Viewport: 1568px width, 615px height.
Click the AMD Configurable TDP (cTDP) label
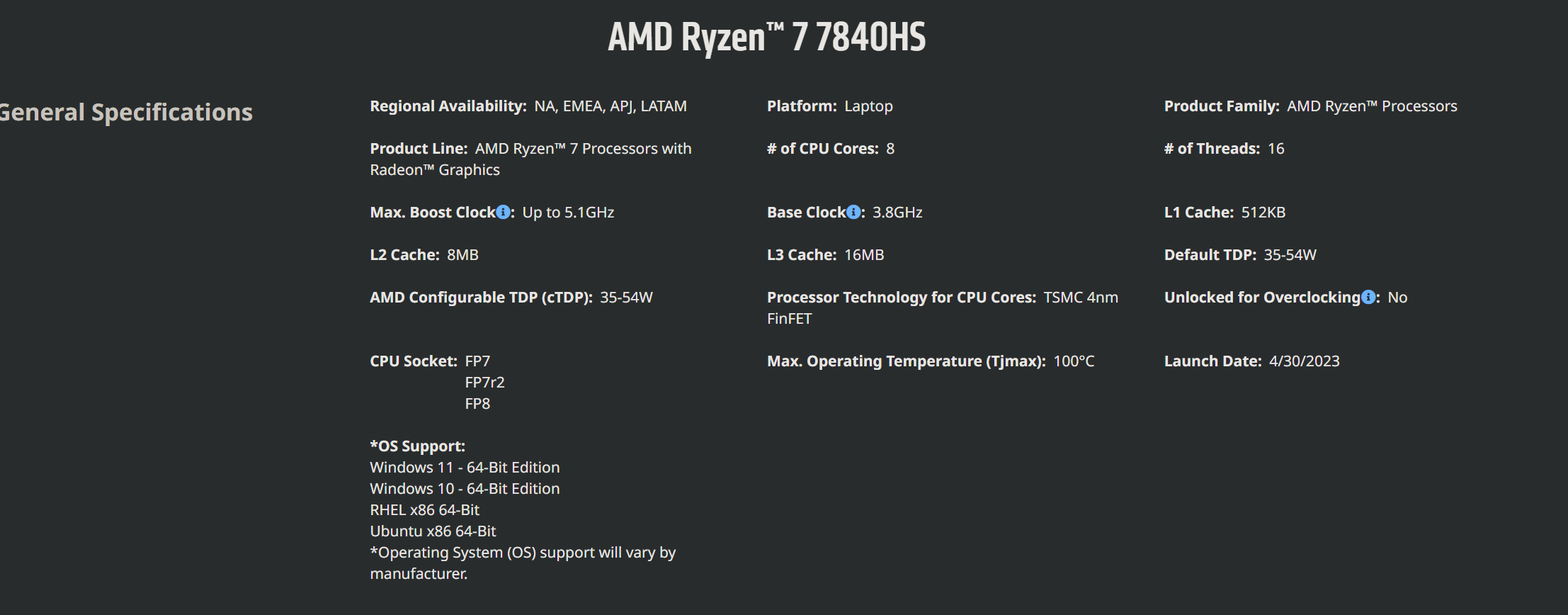point(481,298)
